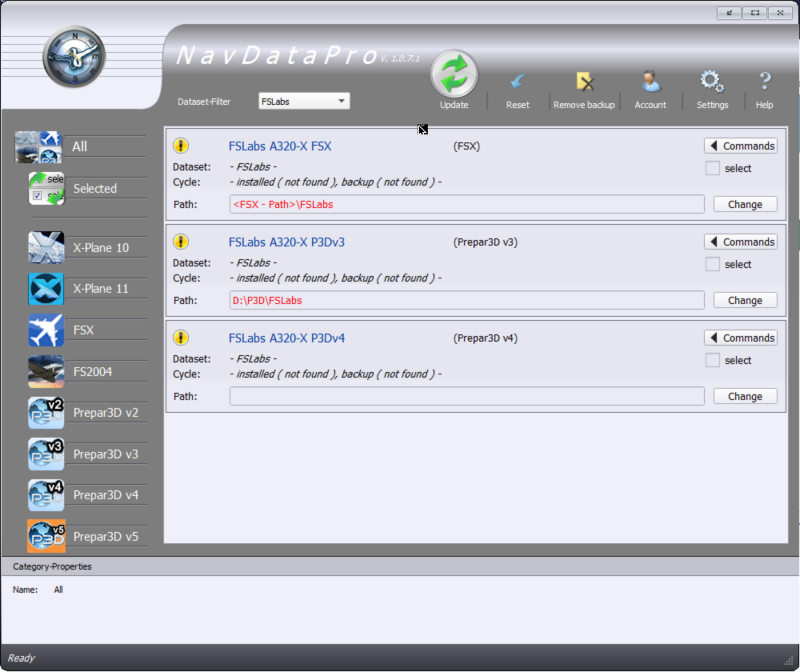Viewport: 800px width, 672px height.
Task: Expand Commands for FSLabs A320-X P3Dv3
Action: point(741,242)
